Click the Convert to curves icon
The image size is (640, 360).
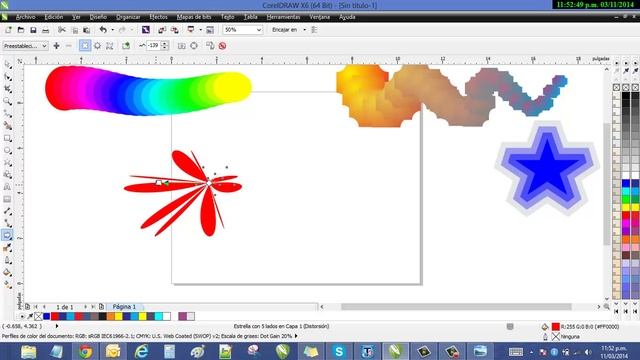pos(194,46)
